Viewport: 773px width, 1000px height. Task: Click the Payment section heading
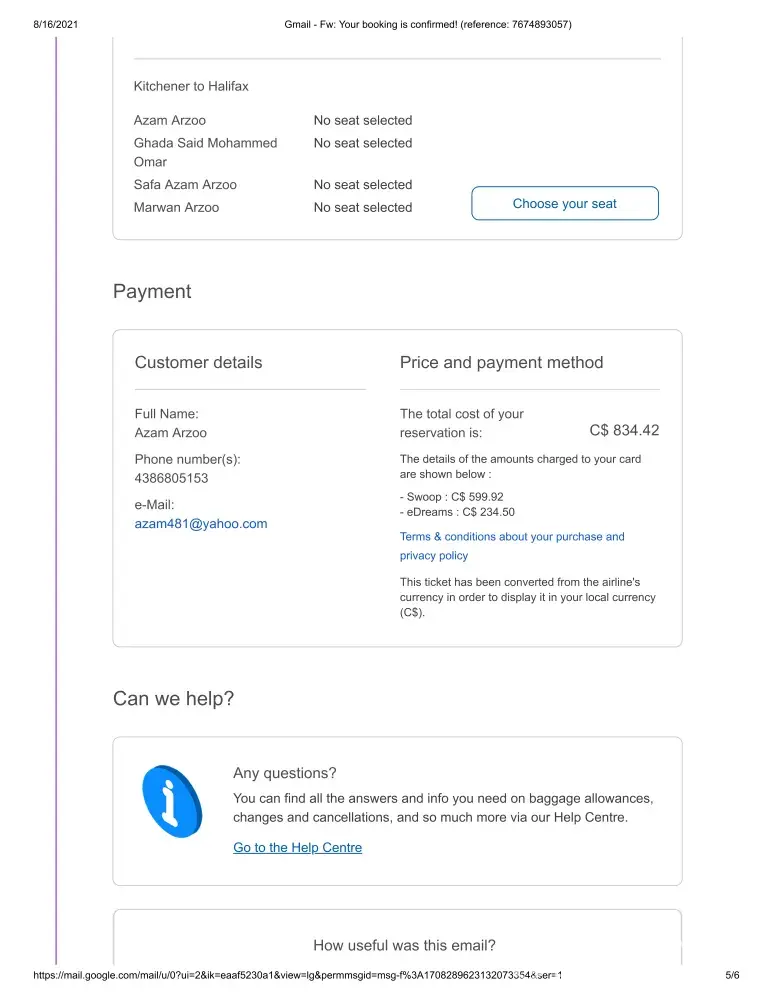pyautogui.click(x=152, y=292)
